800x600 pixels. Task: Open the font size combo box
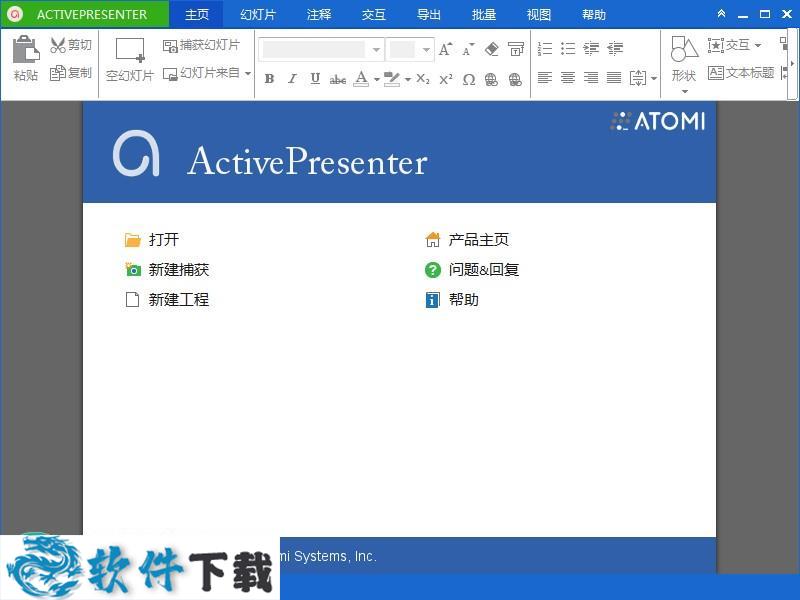coord(410,49)
